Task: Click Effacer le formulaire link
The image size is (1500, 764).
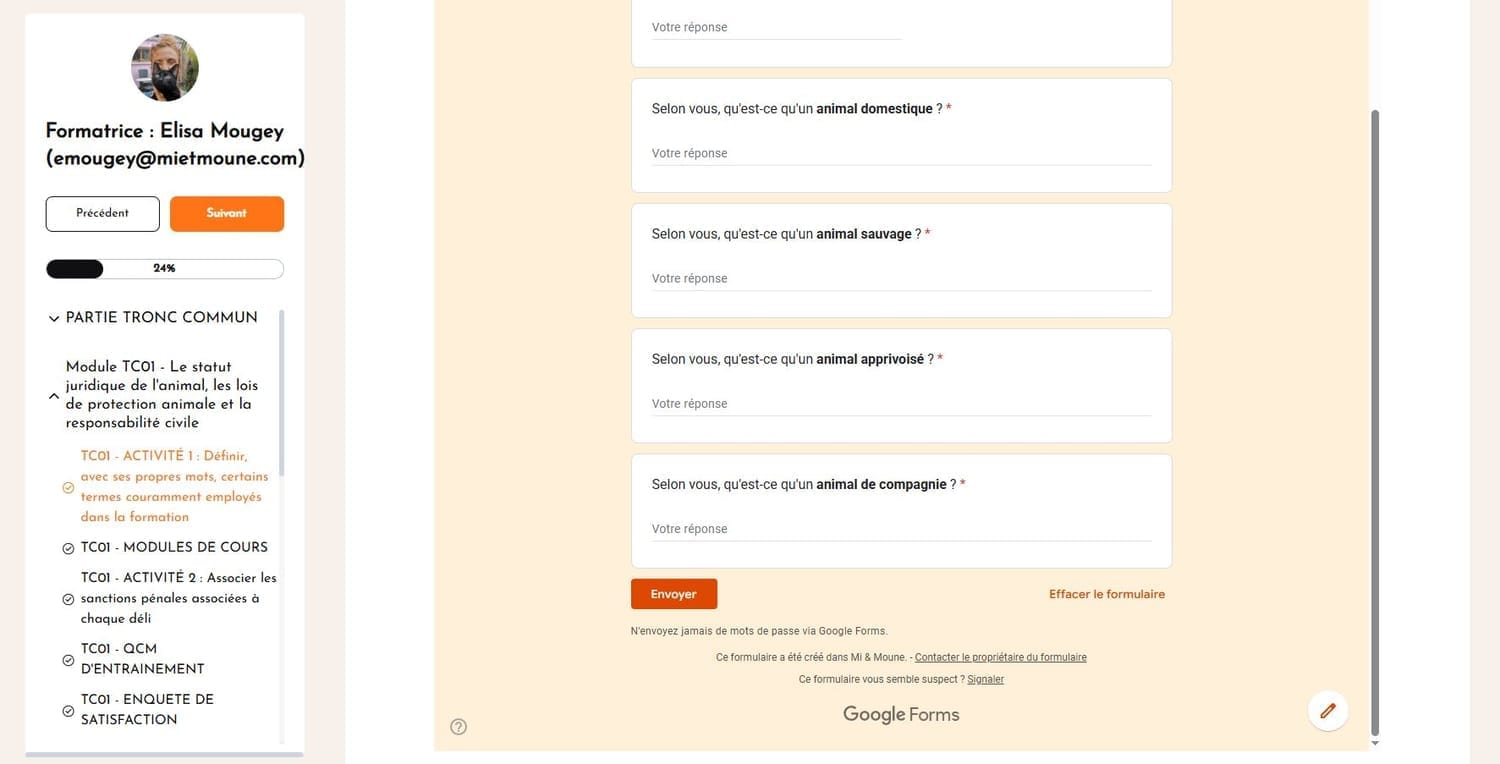Action: [x=1106, y=594]
